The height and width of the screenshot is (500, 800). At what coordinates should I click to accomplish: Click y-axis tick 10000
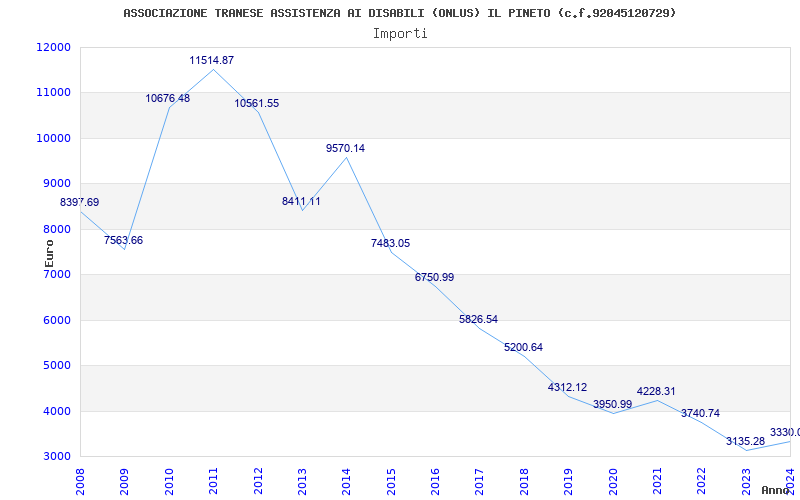(x=54, y=139)
